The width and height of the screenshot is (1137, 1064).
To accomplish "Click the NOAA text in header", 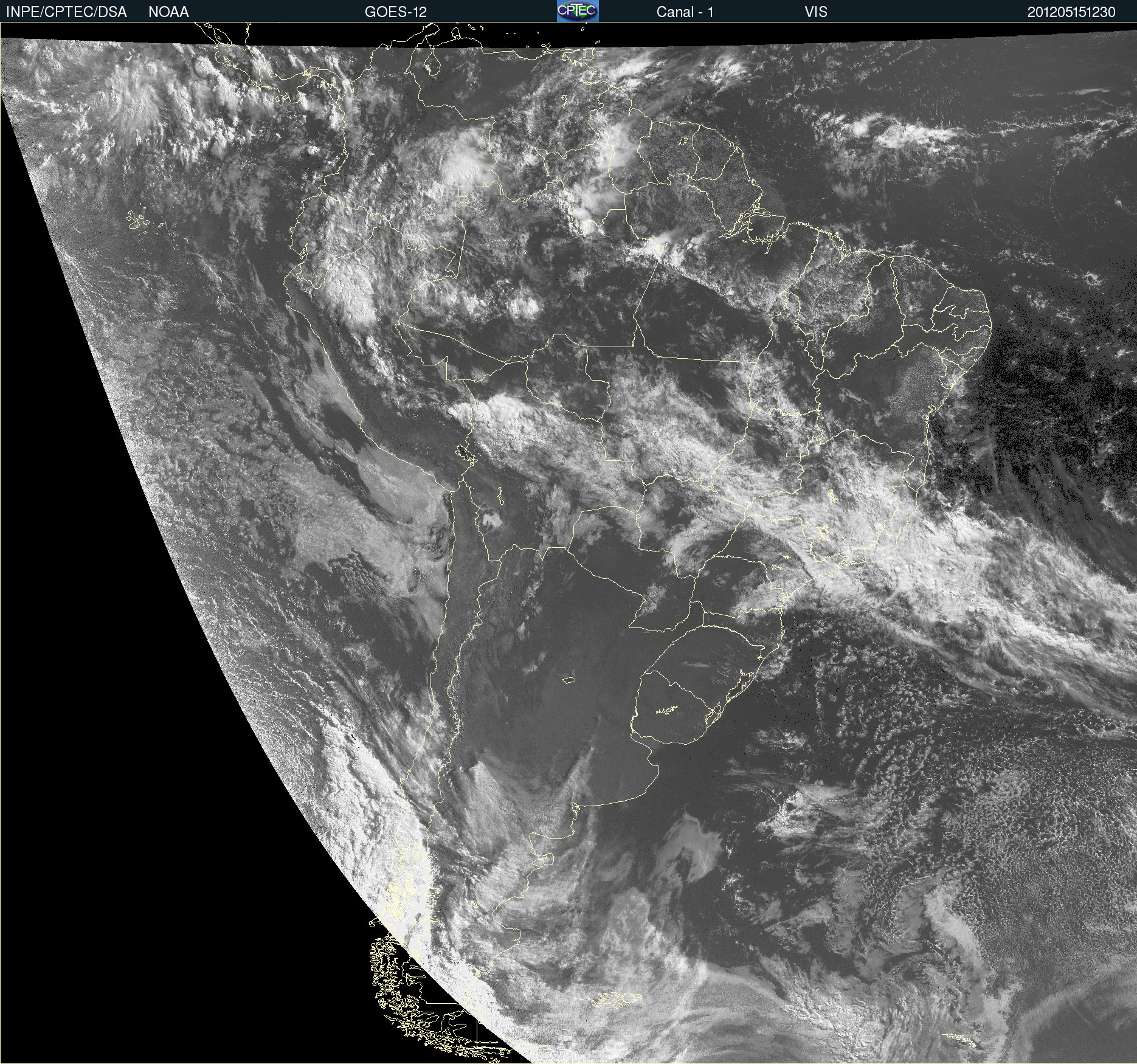I will 168,12.
